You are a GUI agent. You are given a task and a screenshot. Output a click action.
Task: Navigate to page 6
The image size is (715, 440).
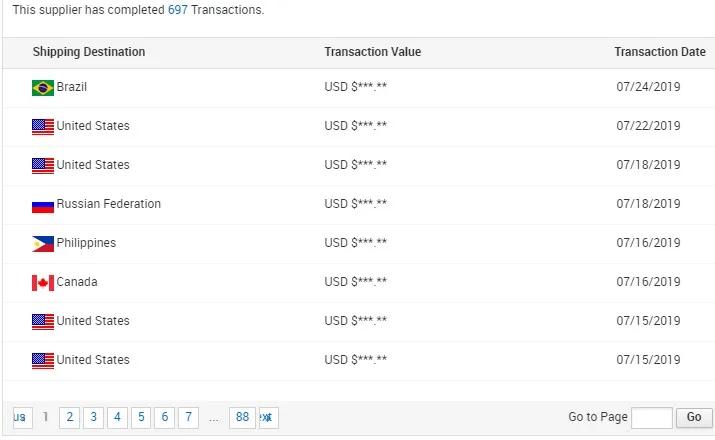[x=165, y=417]
